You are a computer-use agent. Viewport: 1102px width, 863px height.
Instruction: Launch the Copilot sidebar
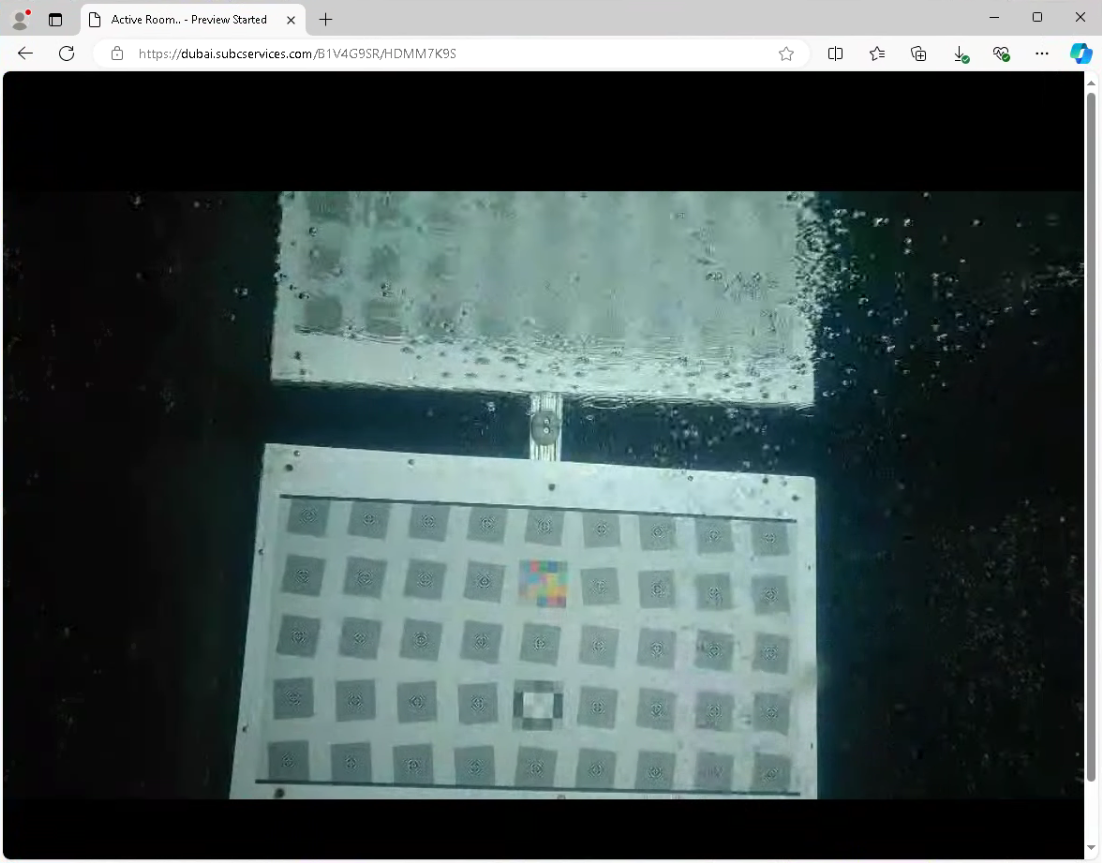click(x=1081, y=54)
